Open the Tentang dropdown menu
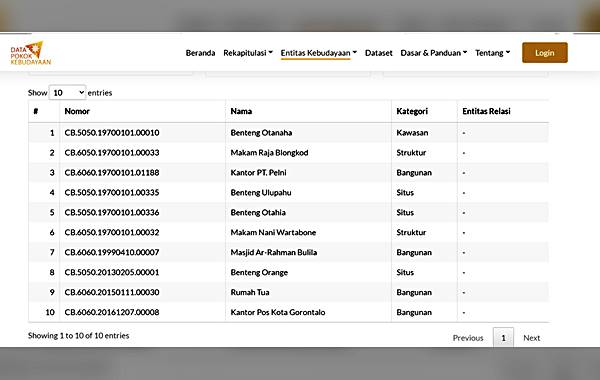 [x=492, y=53]
